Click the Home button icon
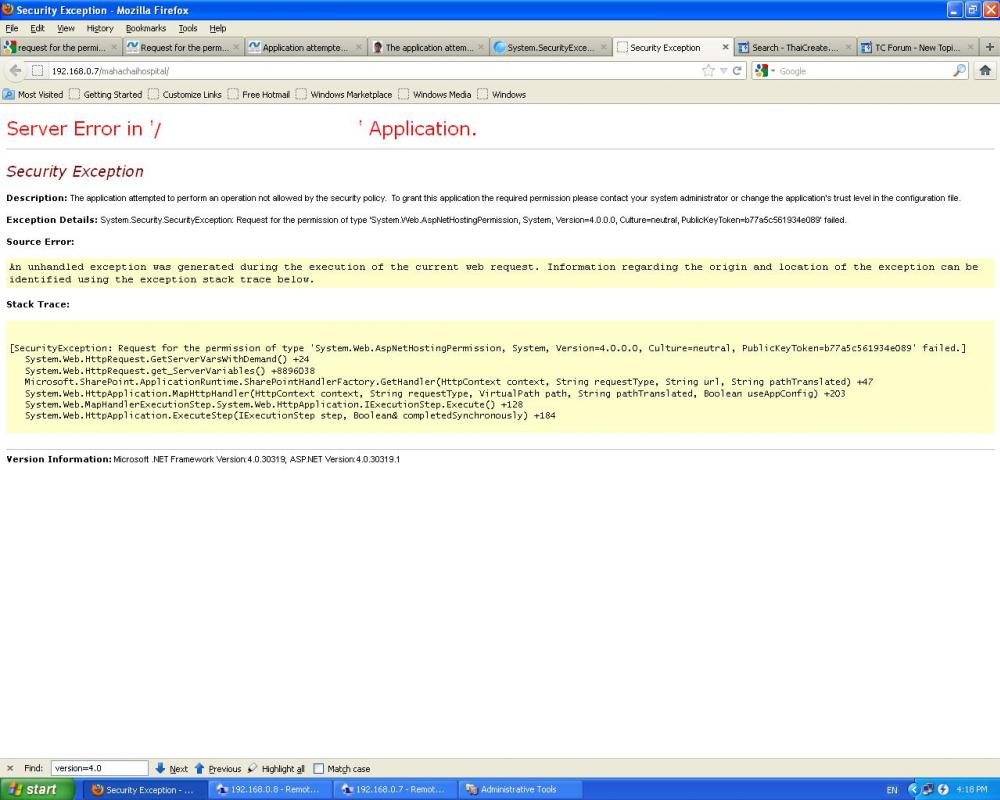Screen dimensions: 1000x800 (x=985, y=71)
